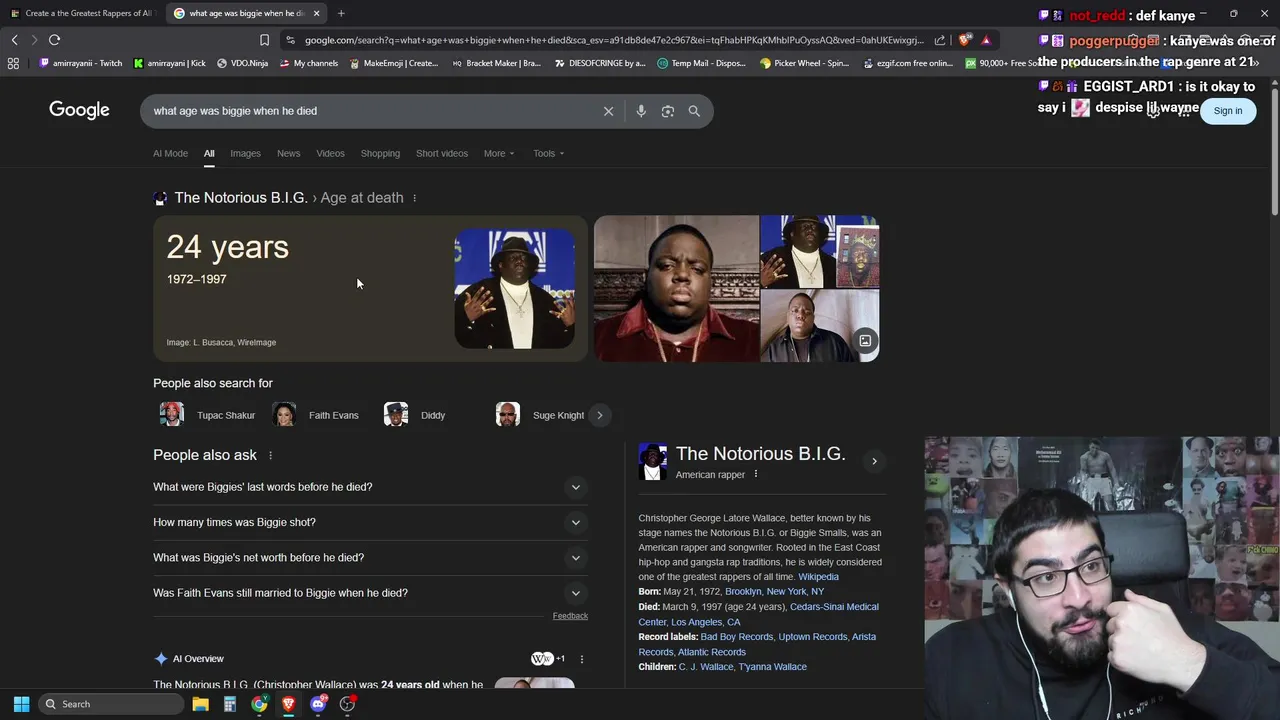
Task: Click the Sign in button
Action: (1228, 111)
